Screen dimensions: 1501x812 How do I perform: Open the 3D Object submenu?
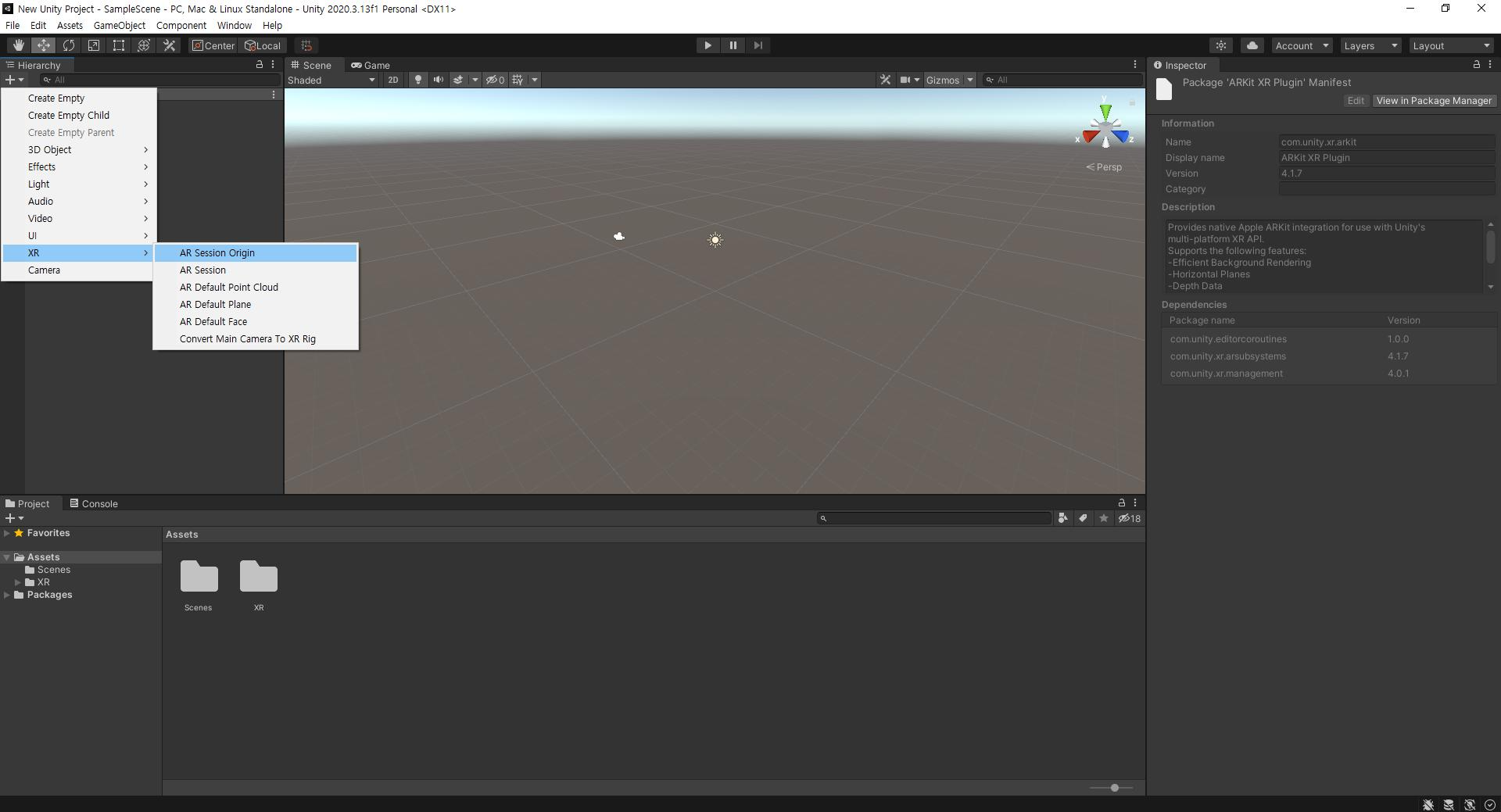(x=78, y=149)
